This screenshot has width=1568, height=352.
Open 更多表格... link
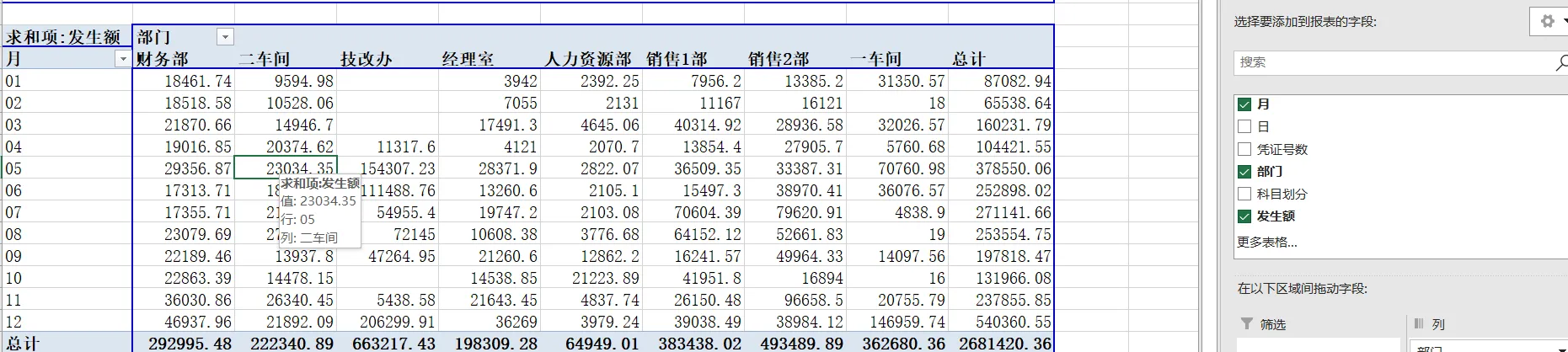pyautogui.click(x=1266, y=243)
